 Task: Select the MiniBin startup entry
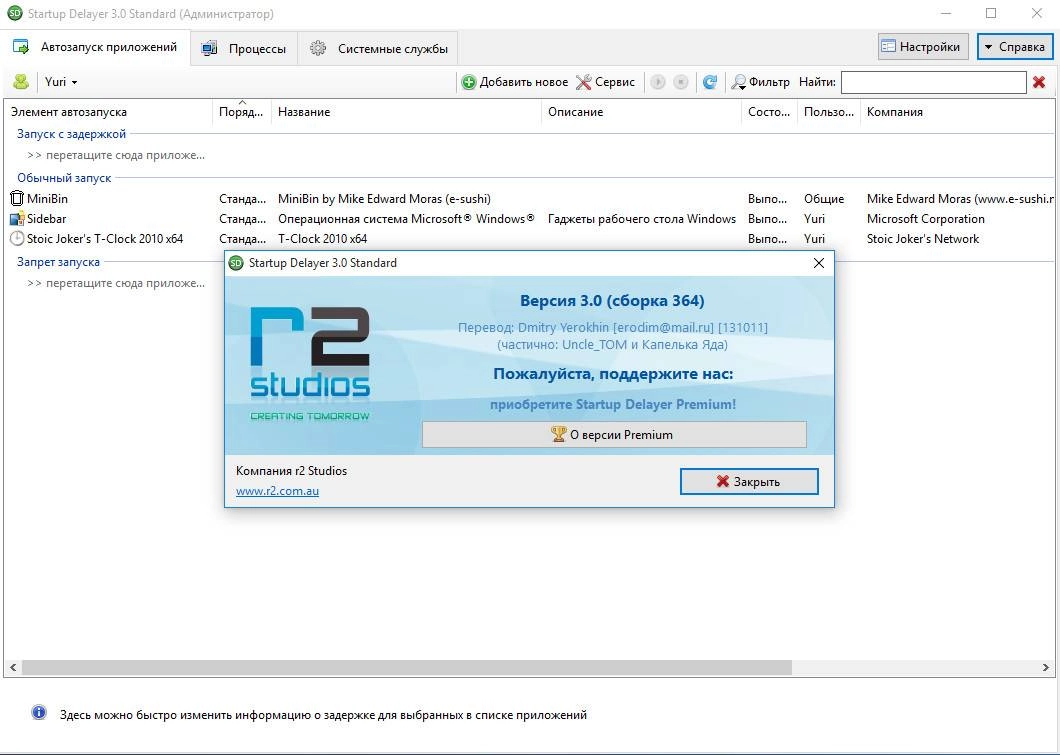click(47, 199)
